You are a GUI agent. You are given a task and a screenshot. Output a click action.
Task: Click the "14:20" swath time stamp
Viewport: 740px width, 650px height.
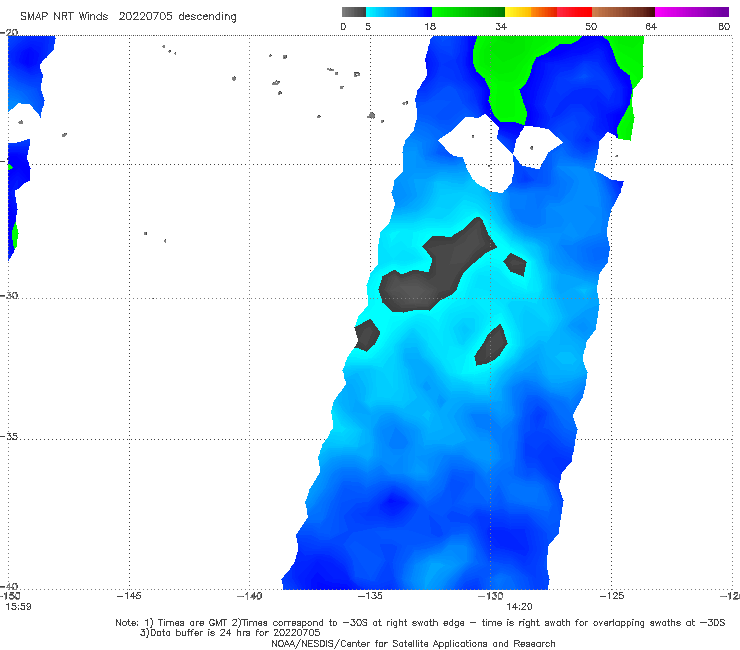(519, 607)
